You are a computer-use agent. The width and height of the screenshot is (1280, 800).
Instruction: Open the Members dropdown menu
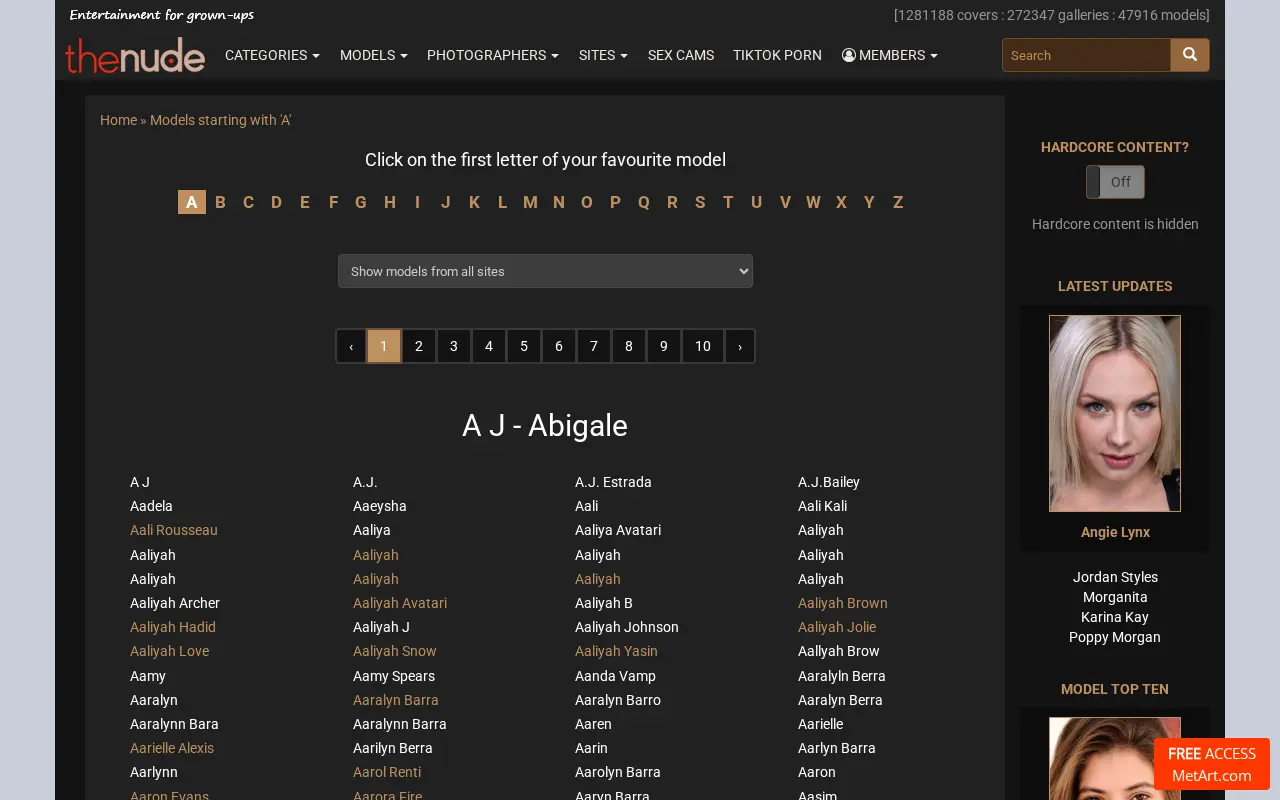click(890, 55)
